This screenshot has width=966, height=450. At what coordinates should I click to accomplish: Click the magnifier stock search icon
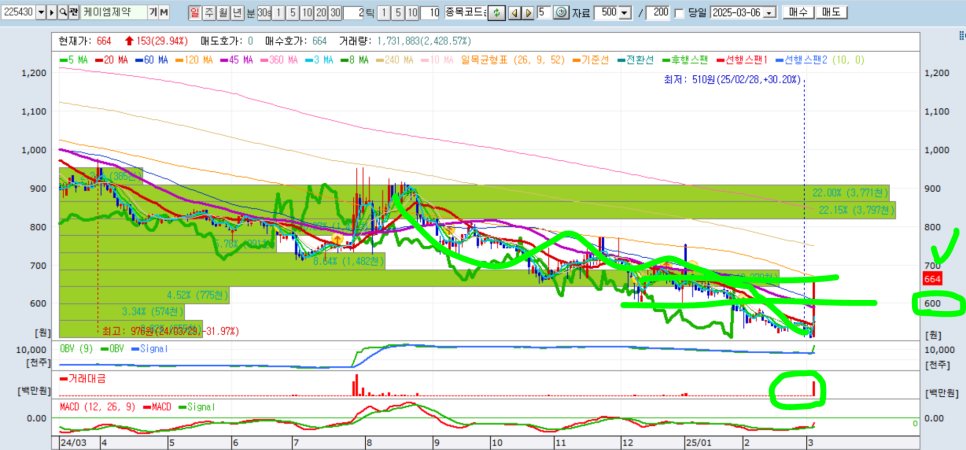(62, 12)
